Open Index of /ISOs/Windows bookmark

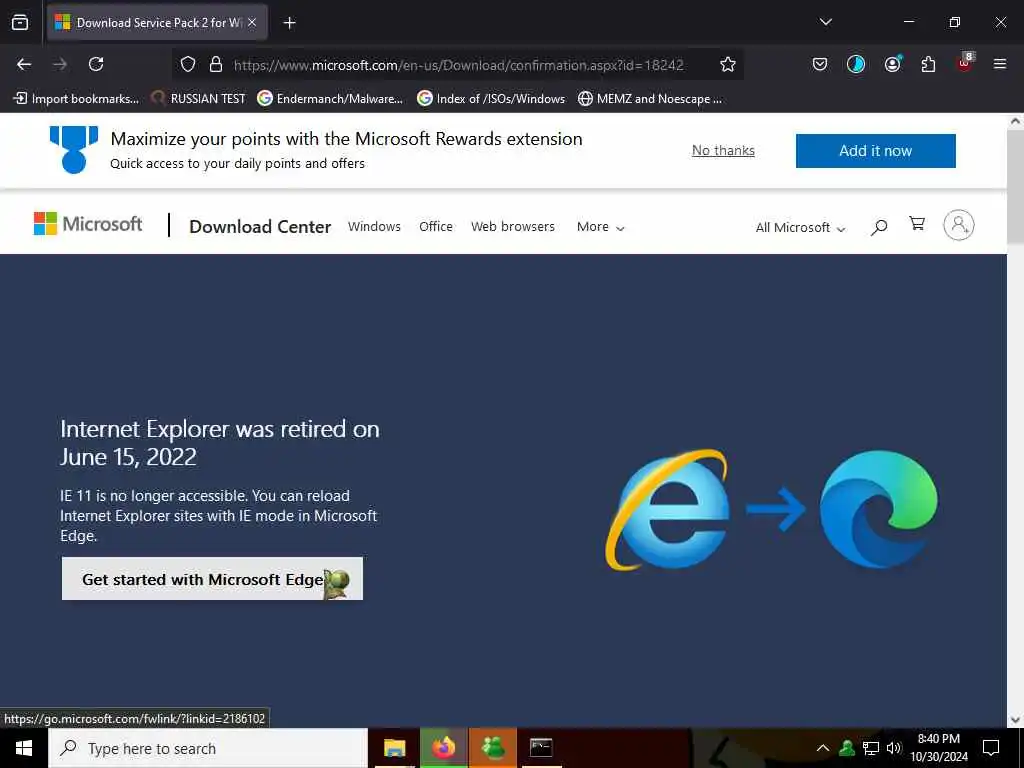(x=491, y=99)
